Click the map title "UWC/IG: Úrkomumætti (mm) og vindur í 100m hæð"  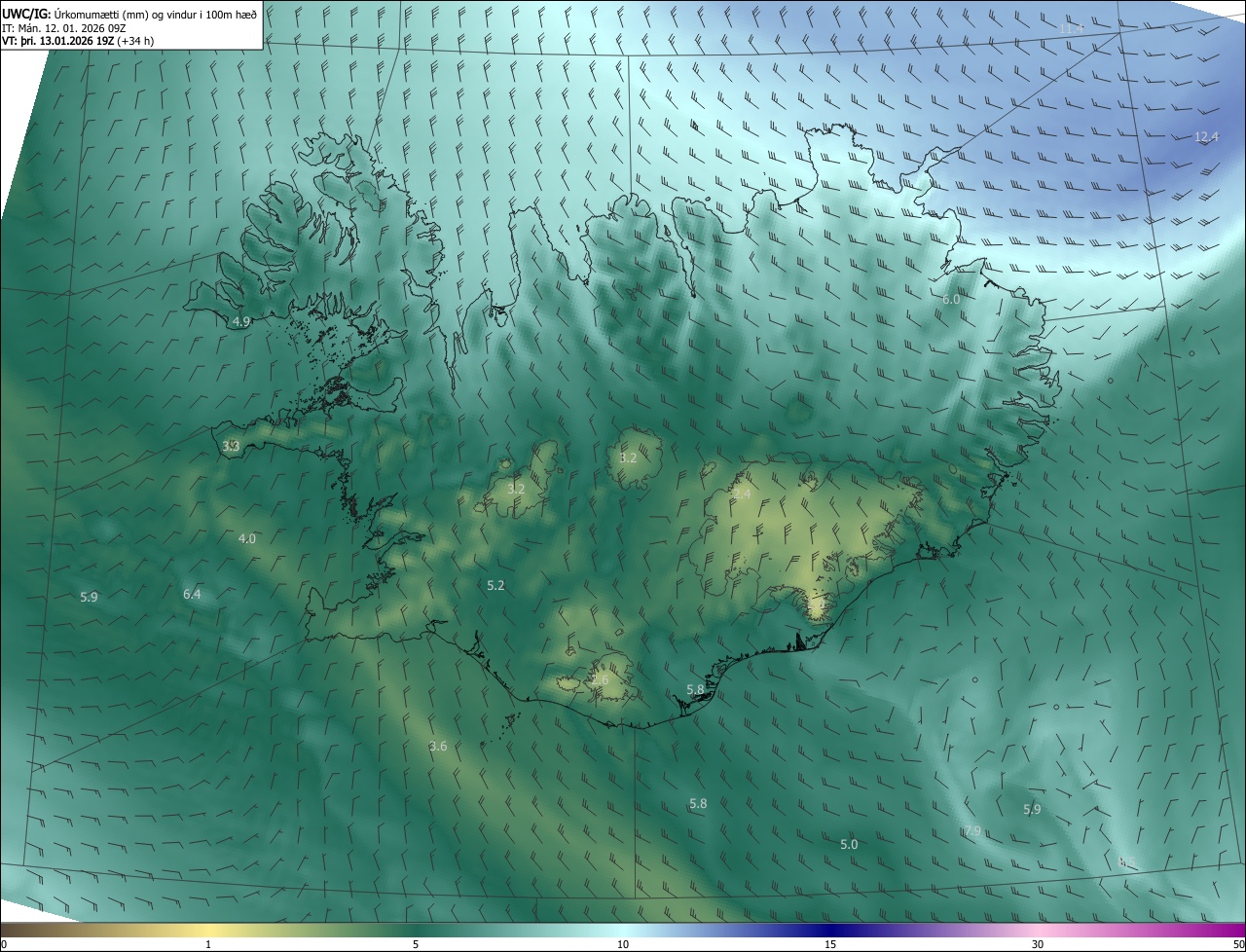(x=129, y=14)
